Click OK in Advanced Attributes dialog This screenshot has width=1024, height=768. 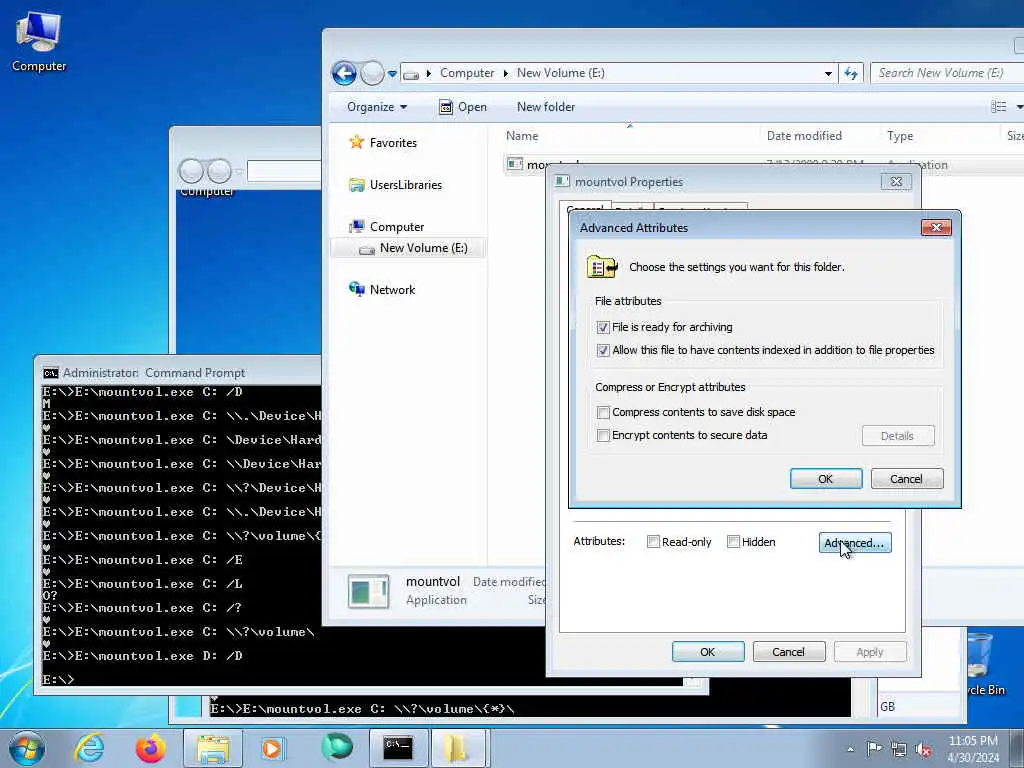825,479
